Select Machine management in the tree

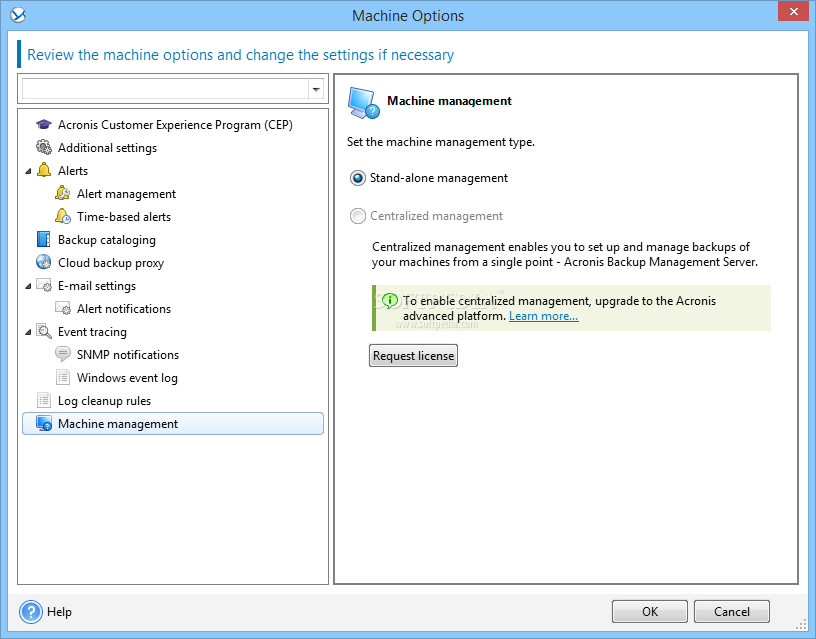click(173, 424)
